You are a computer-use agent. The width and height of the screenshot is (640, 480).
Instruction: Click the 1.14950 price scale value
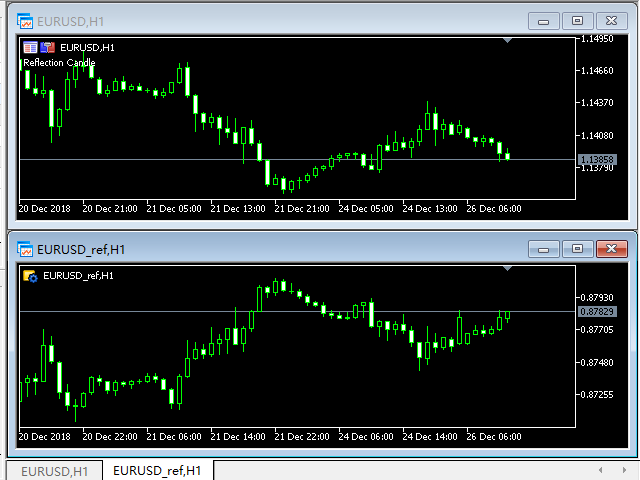[597, 39]
